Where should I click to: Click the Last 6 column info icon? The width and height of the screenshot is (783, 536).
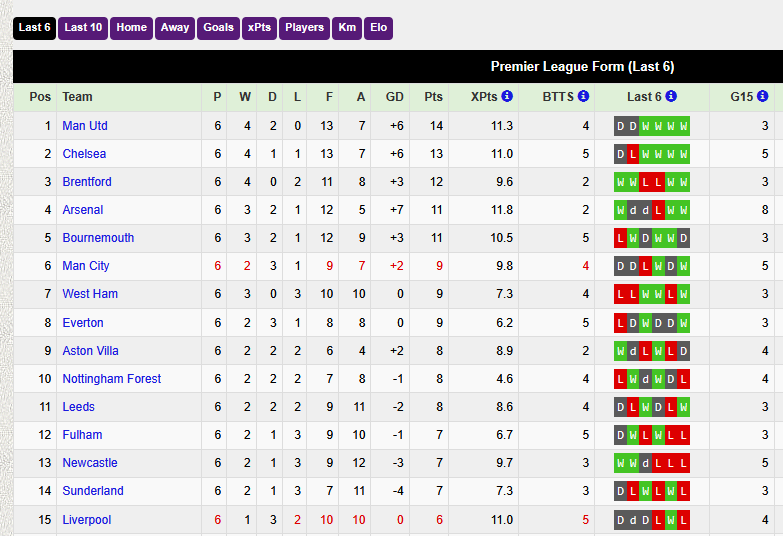pyautogui.click(x=671, y=96)
